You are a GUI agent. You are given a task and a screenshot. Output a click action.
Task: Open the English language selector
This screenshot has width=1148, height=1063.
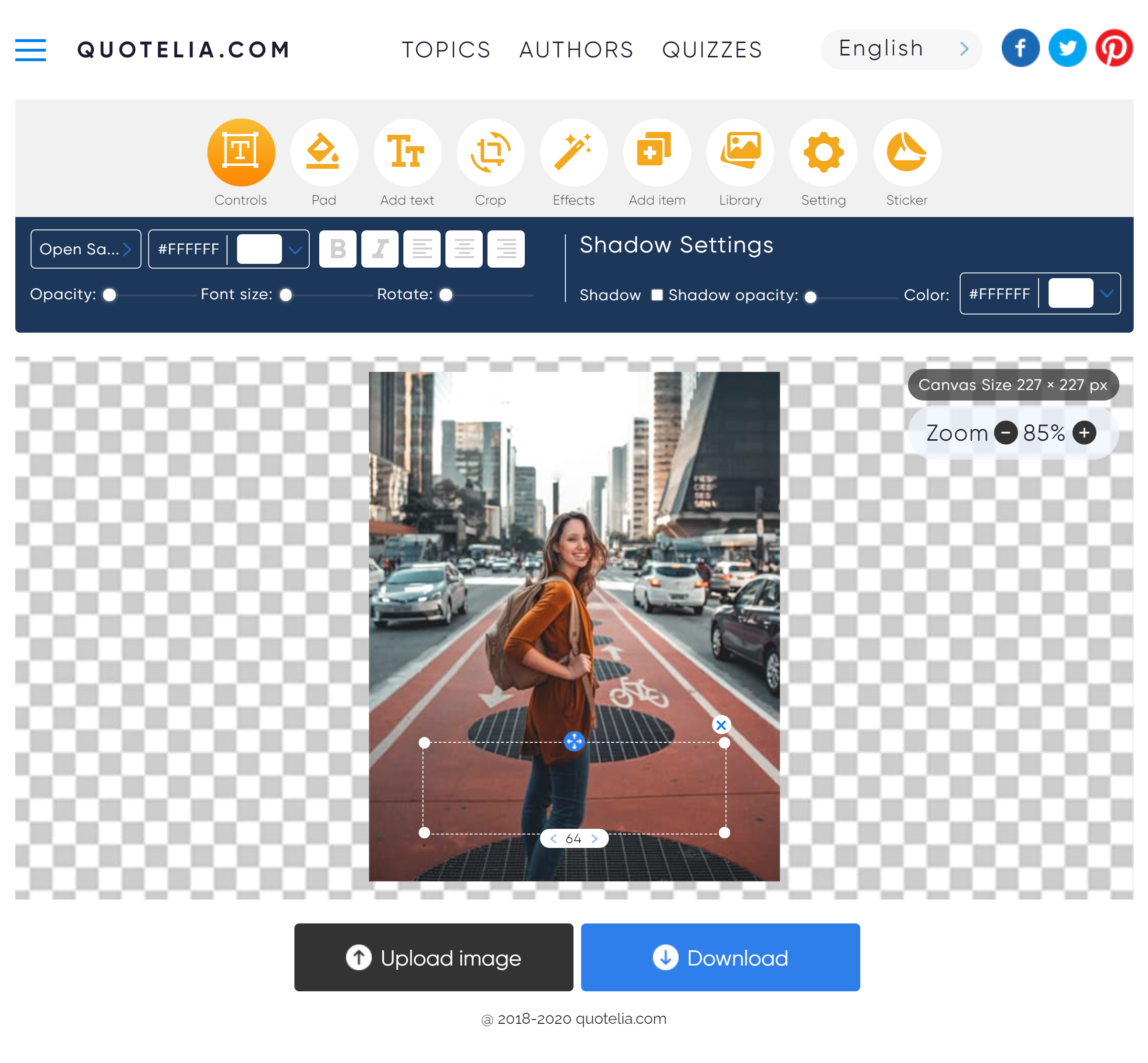pyautogui.click(x=901, y=49)
